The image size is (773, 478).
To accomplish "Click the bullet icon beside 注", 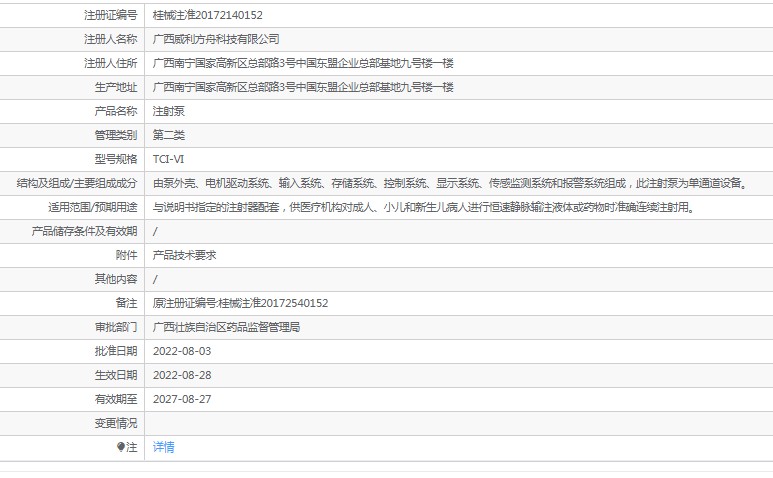I will pyautogui.click(x=121, y=447).
